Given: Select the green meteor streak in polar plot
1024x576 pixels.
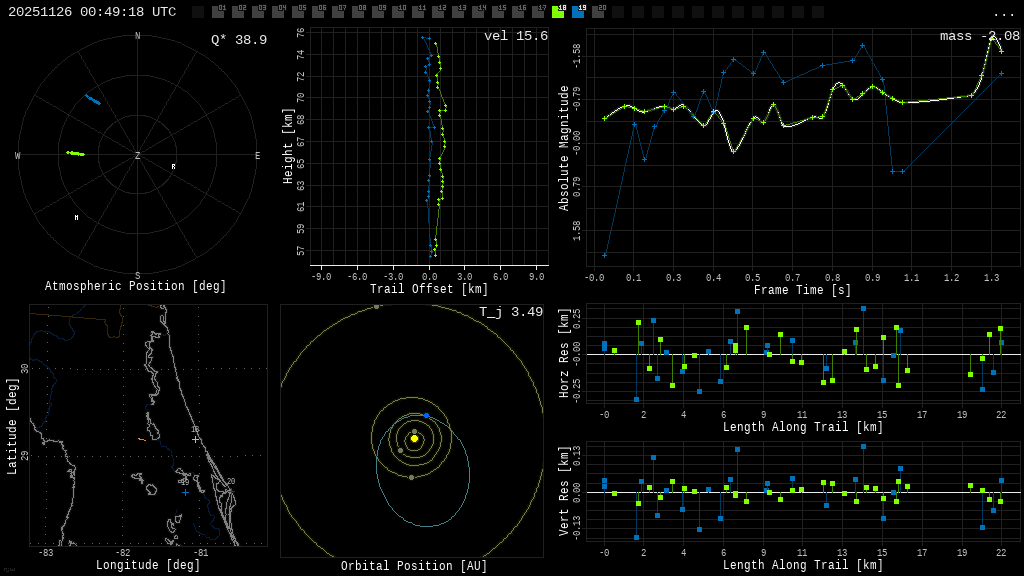Looking at the screenshot, I should pos(75,153).
